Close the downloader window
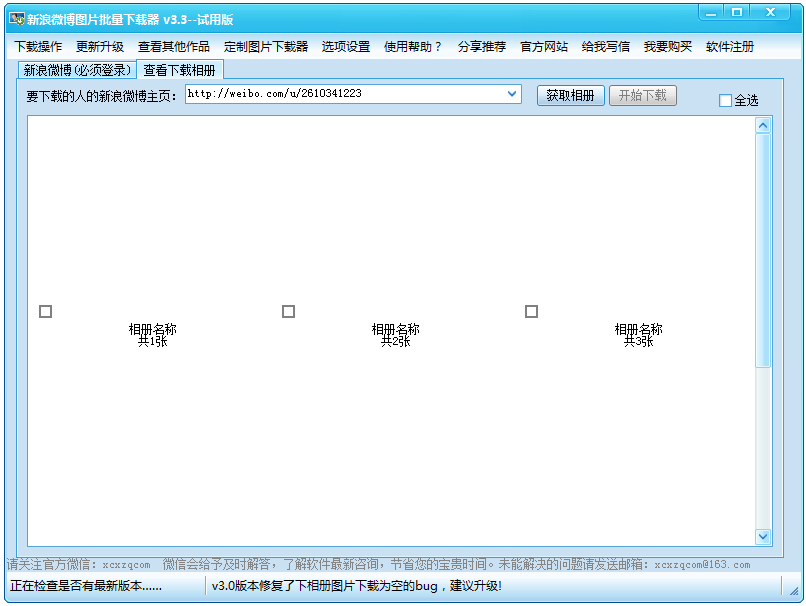 pyautogui.click(x=770, y=13)
